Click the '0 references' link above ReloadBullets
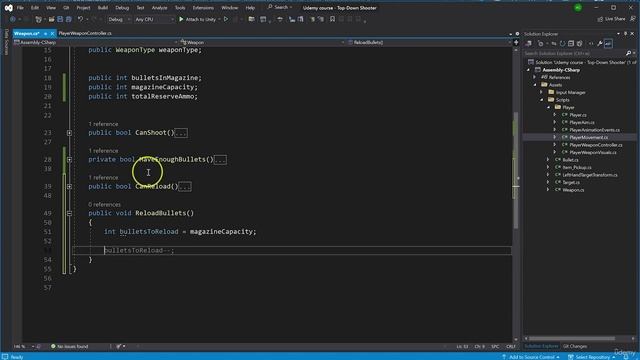 pyautogui.click(x=104, y=204)
